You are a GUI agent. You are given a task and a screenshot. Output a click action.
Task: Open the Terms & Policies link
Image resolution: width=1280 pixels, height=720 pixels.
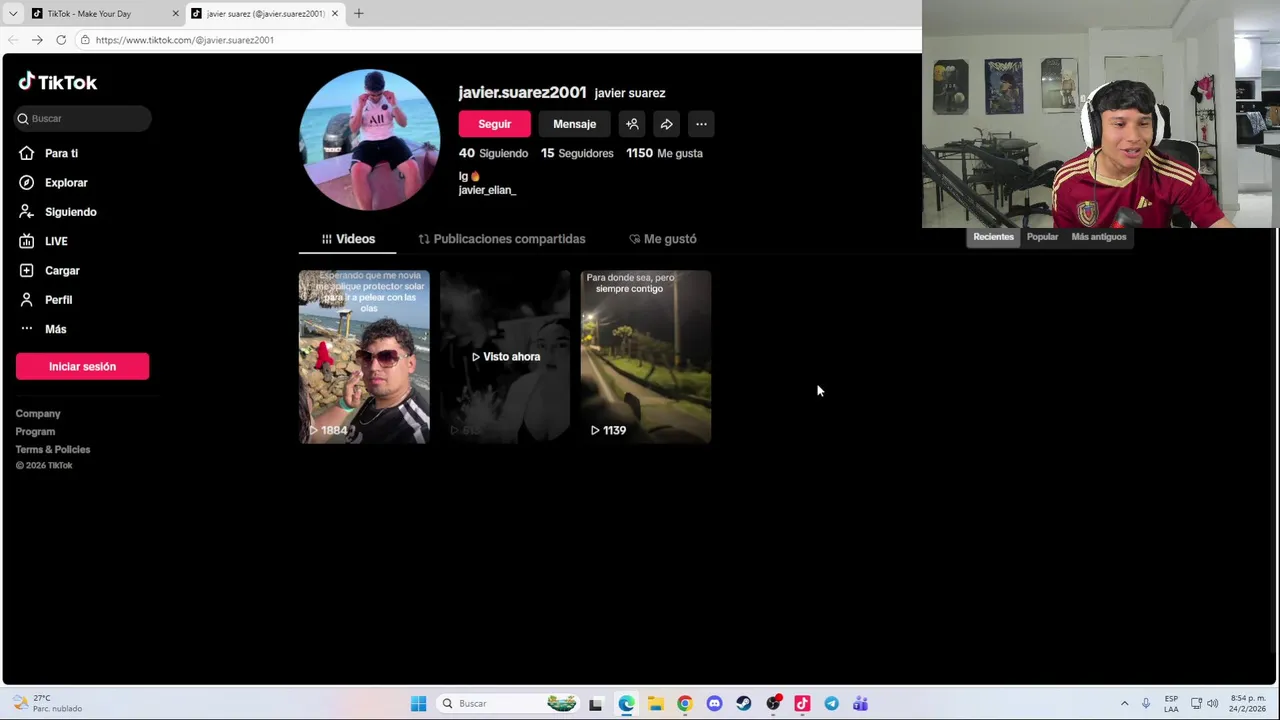(x=53, y=450)
